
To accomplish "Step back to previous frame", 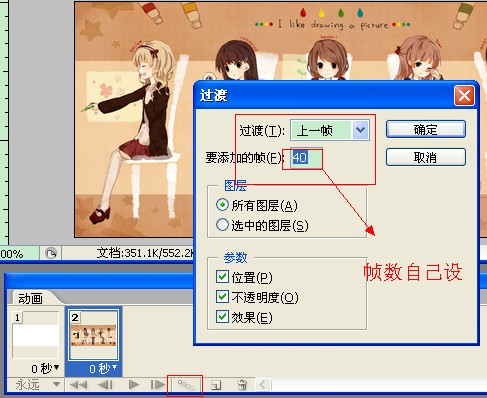I will (105, 385).
